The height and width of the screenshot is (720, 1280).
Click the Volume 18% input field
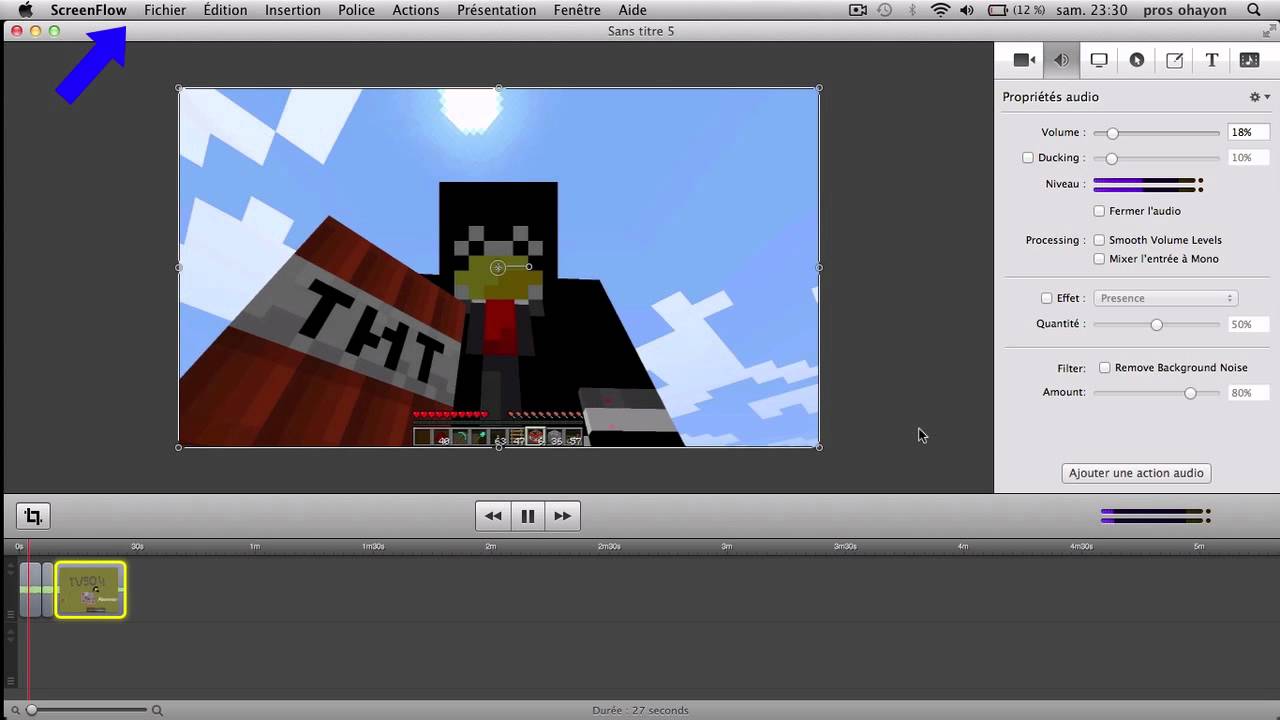(1248, 132)
